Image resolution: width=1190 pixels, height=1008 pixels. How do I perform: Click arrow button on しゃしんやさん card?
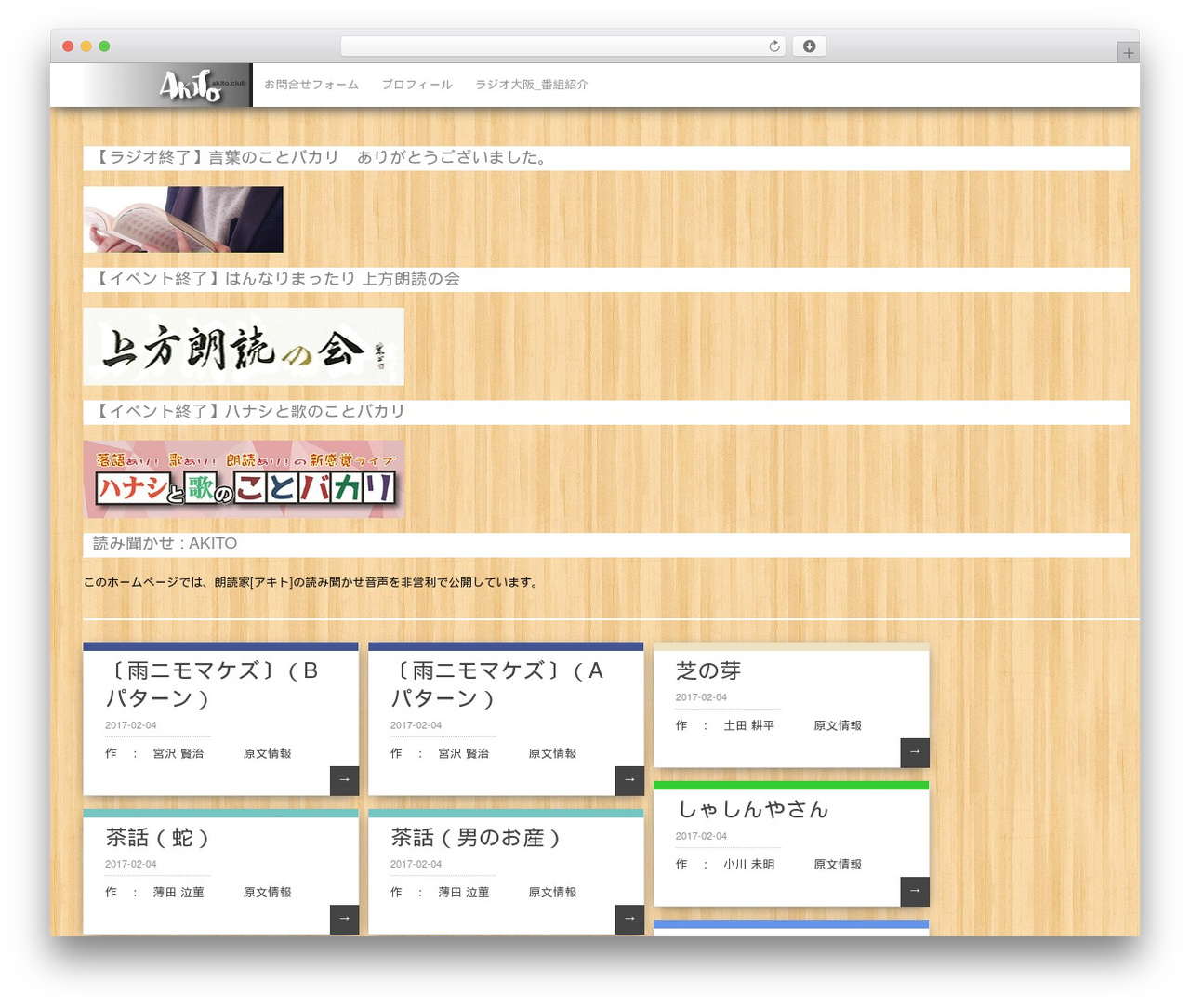click(915, 891)
